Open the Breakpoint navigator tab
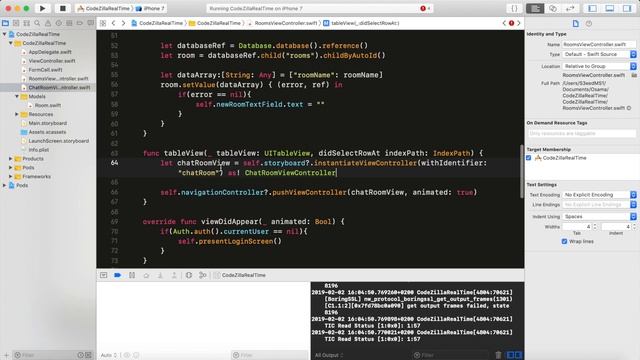Viewport: 640px width, 360px height. click(x=80, y=23)
